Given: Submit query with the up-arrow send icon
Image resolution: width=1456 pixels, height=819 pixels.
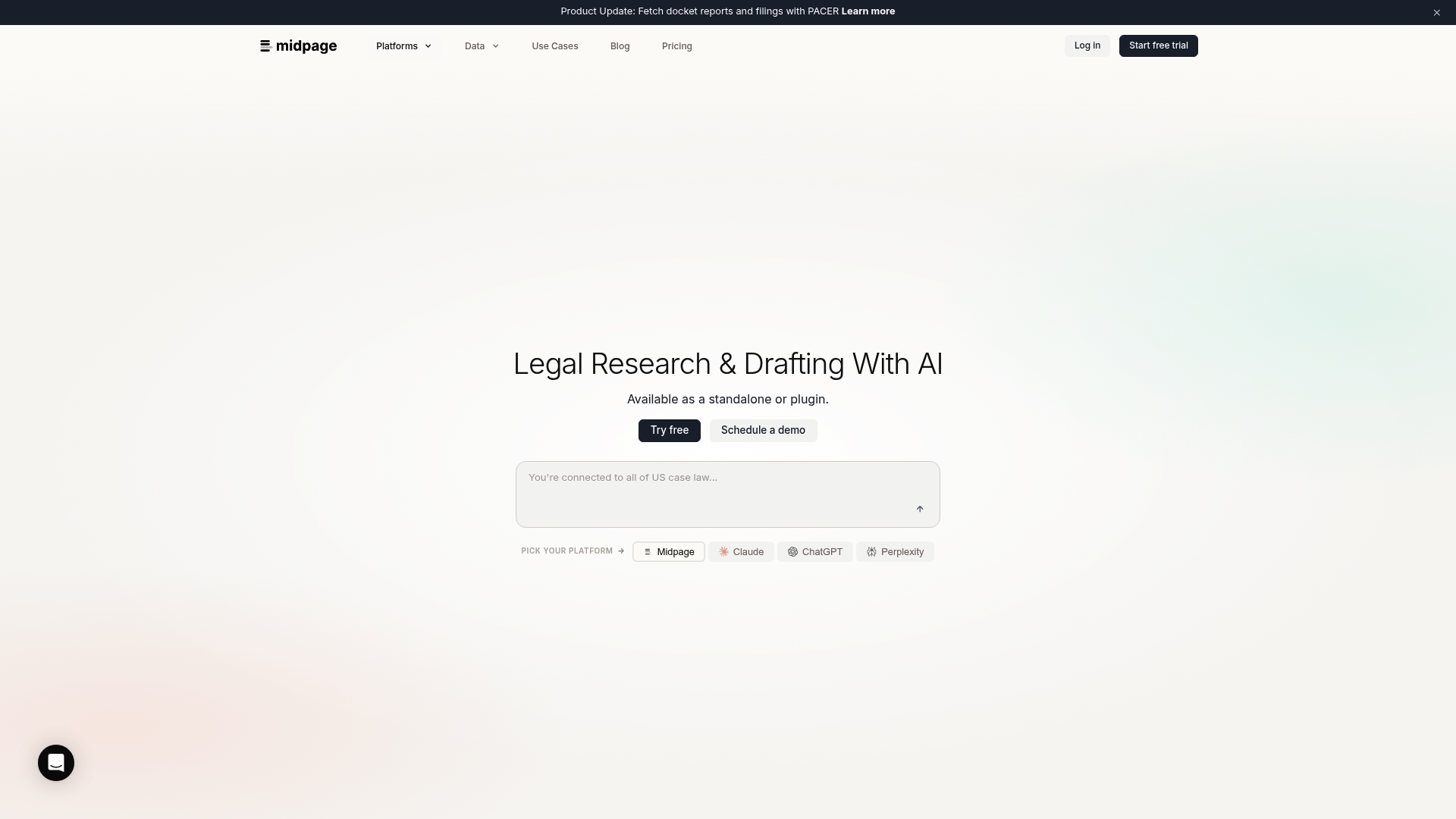Looking at the screenshot, I should (920, 509).
